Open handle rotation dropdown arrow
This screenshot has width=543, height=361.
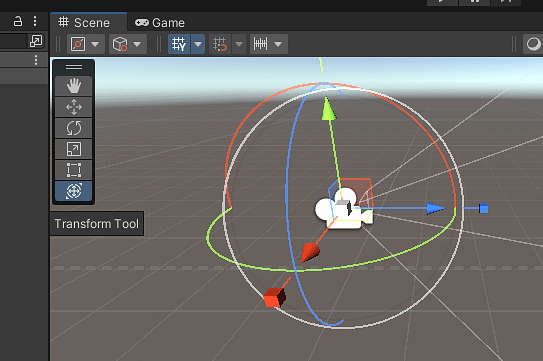[137, 44]
